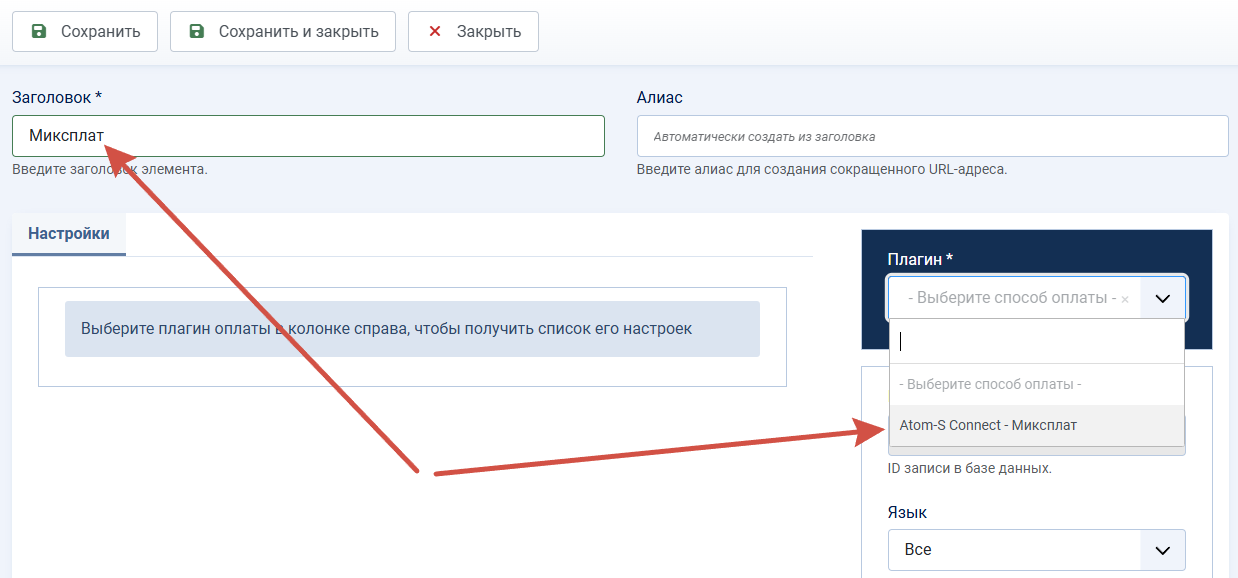Click the Сохранить и закрыть button label
1238x578 pixels.
[x=299, y=31]
